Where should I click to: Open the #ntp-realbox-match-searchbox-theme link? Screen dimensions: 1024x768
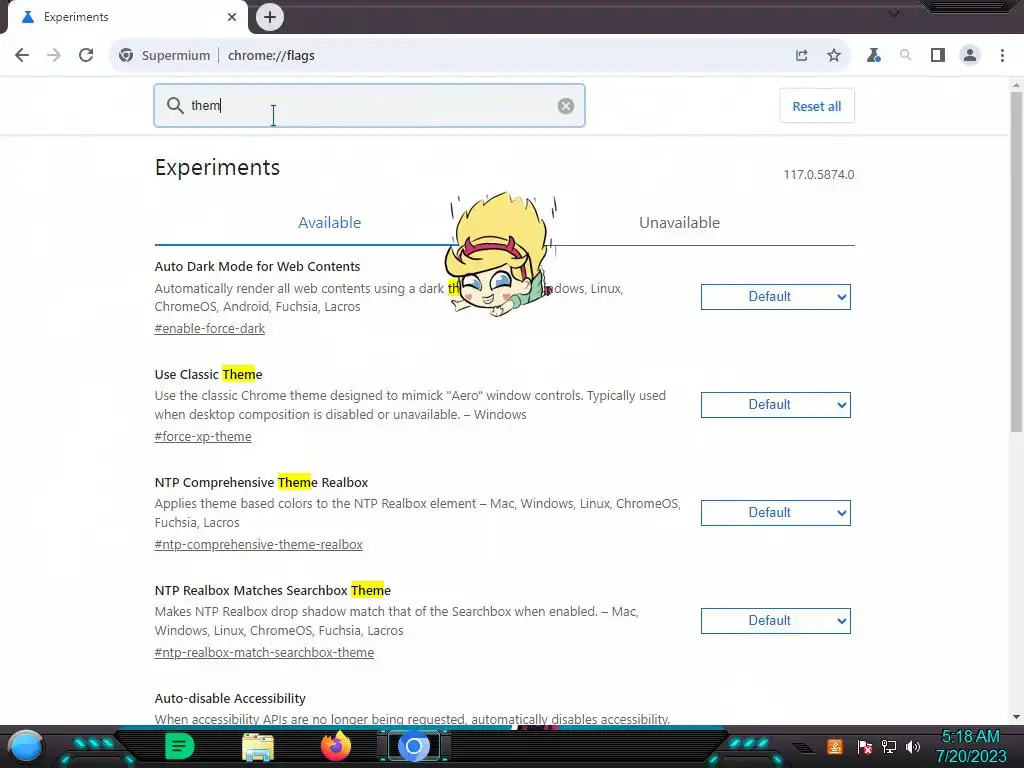click(x=264, y=652)
